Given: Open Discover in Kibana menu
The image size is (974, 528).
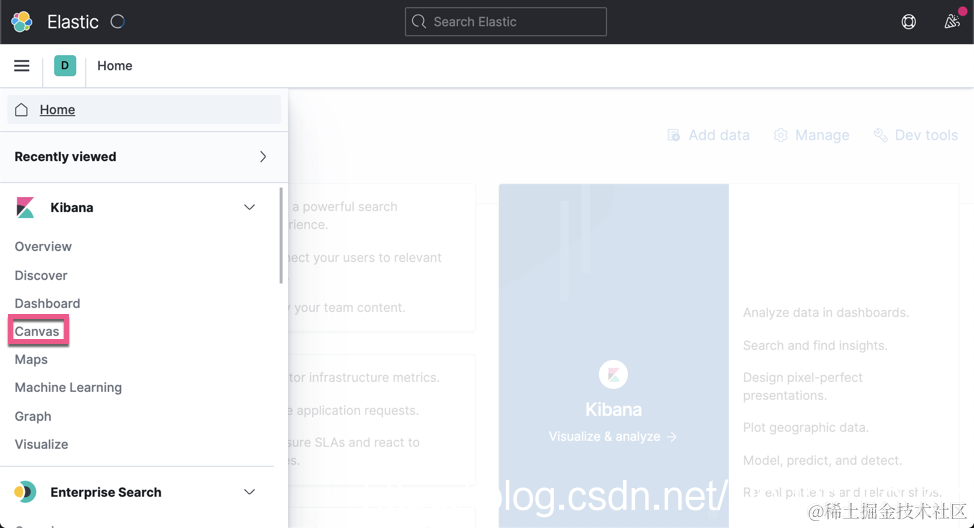Looking at the screenshot, I should pos(41,275).
